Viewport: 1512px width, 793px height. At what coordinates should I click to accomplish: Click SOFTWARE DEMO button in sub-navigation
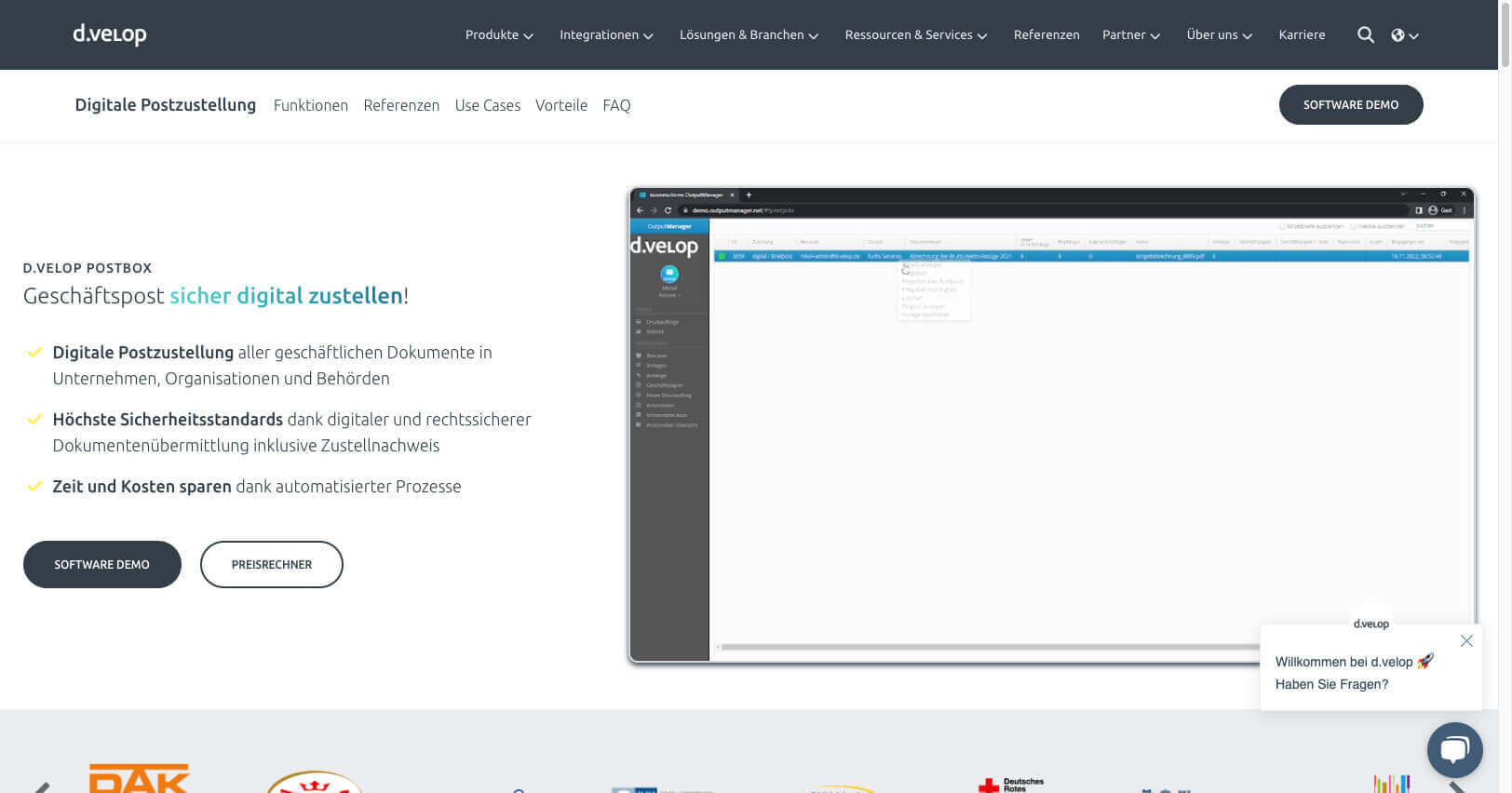coord(1351,104)
